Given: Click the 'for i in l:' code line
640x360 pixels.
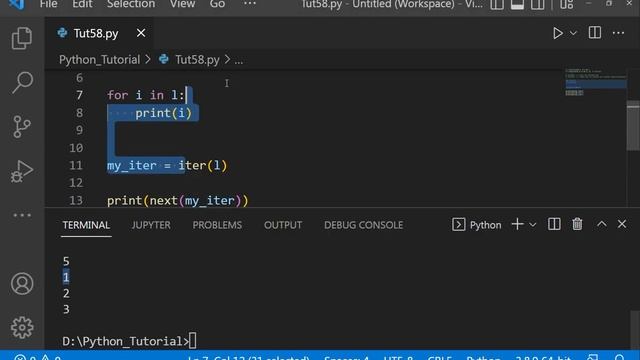Looking at the screenshot, I should click(x=146, y=96).
